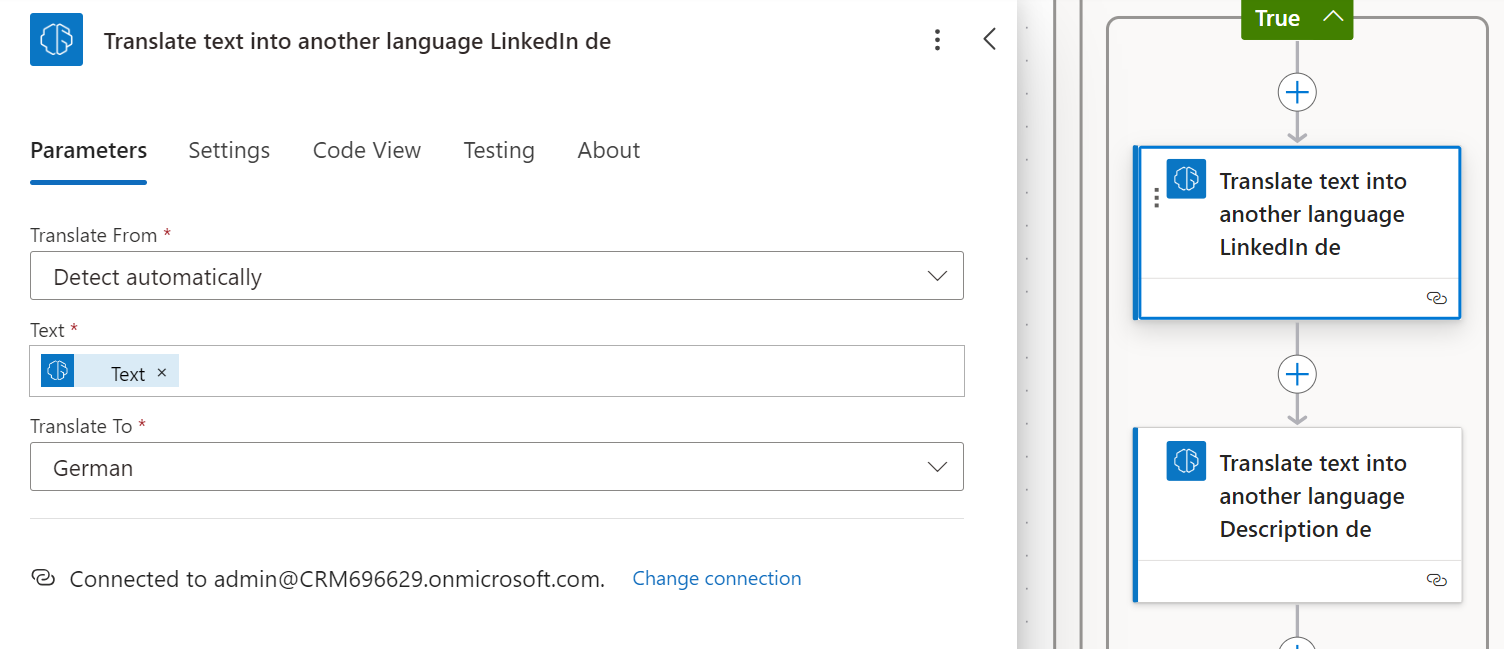Select the Translate text Description de action card

click(1300, 496)
